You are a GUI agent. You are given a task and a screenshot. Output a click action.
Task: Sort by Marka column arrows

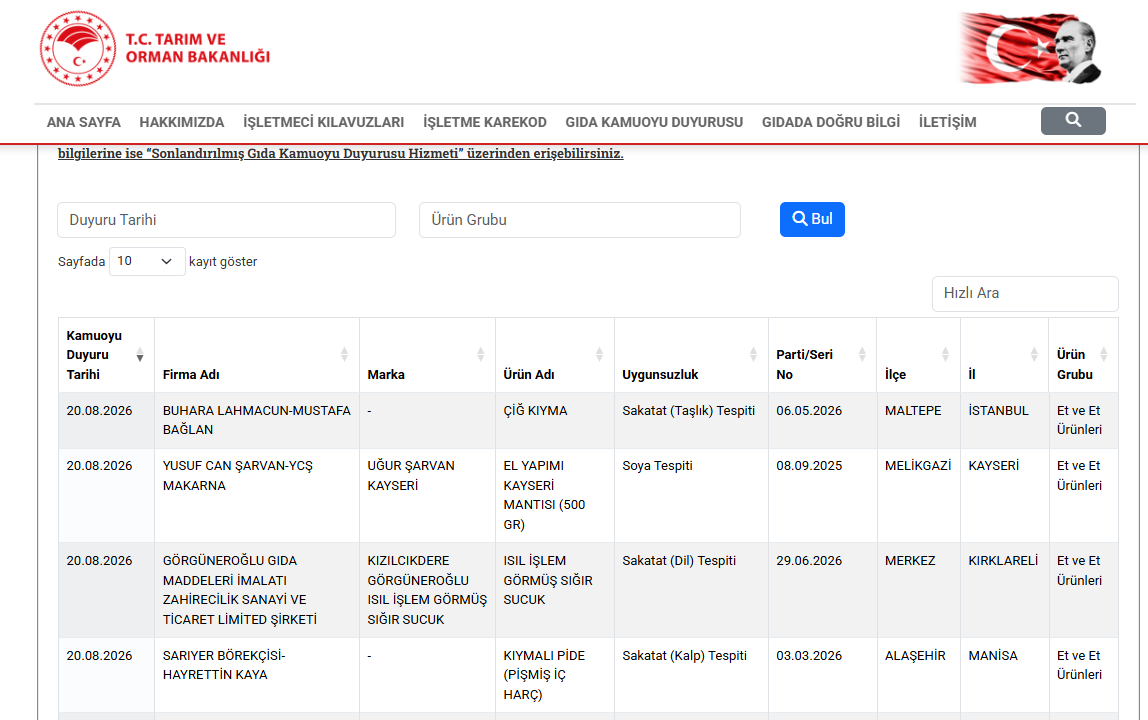[480, 355]
